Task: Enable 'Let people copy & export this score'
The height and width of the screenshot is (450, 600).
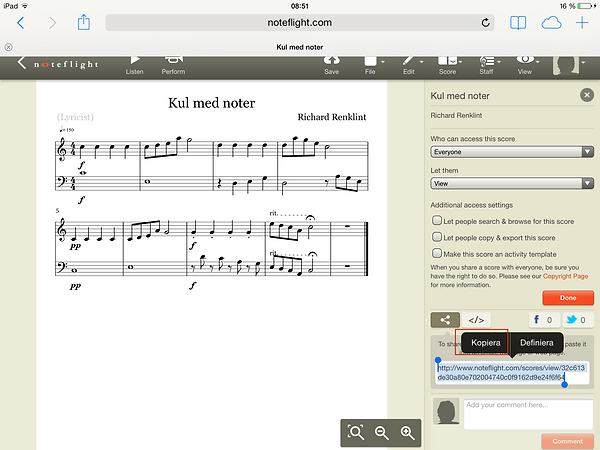Action: pyautogui.click(x=437, y=237)
